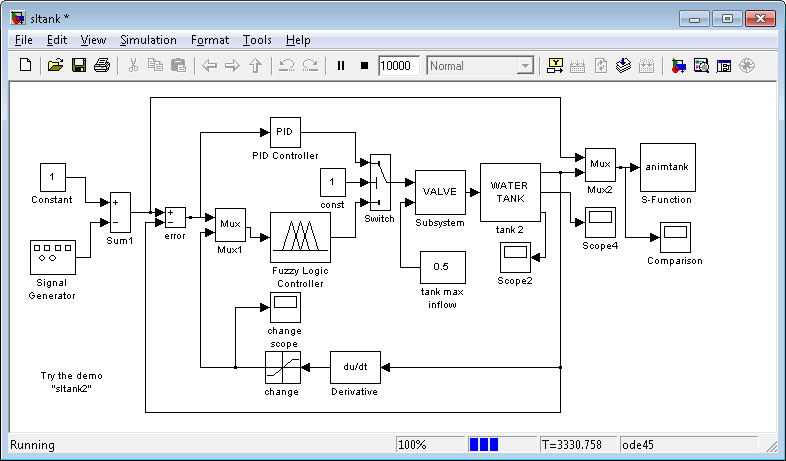Viewport: 786px width, 461px height.
Task: Select the Constant block with value 1
Action: click(x=53, y=177)
